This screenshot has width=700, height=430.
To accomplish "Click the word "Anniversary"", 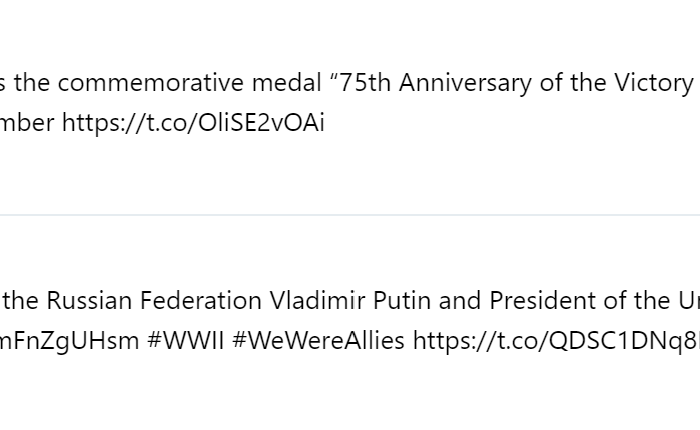I will [465, 83].
